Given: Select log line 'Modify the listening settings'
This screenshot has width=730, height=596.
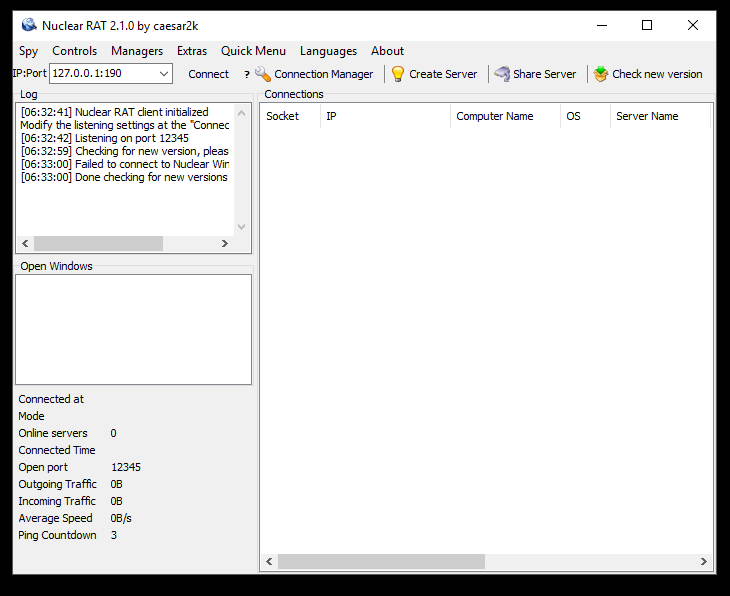Looking at the screenshot, I should [x=125, y=125].
